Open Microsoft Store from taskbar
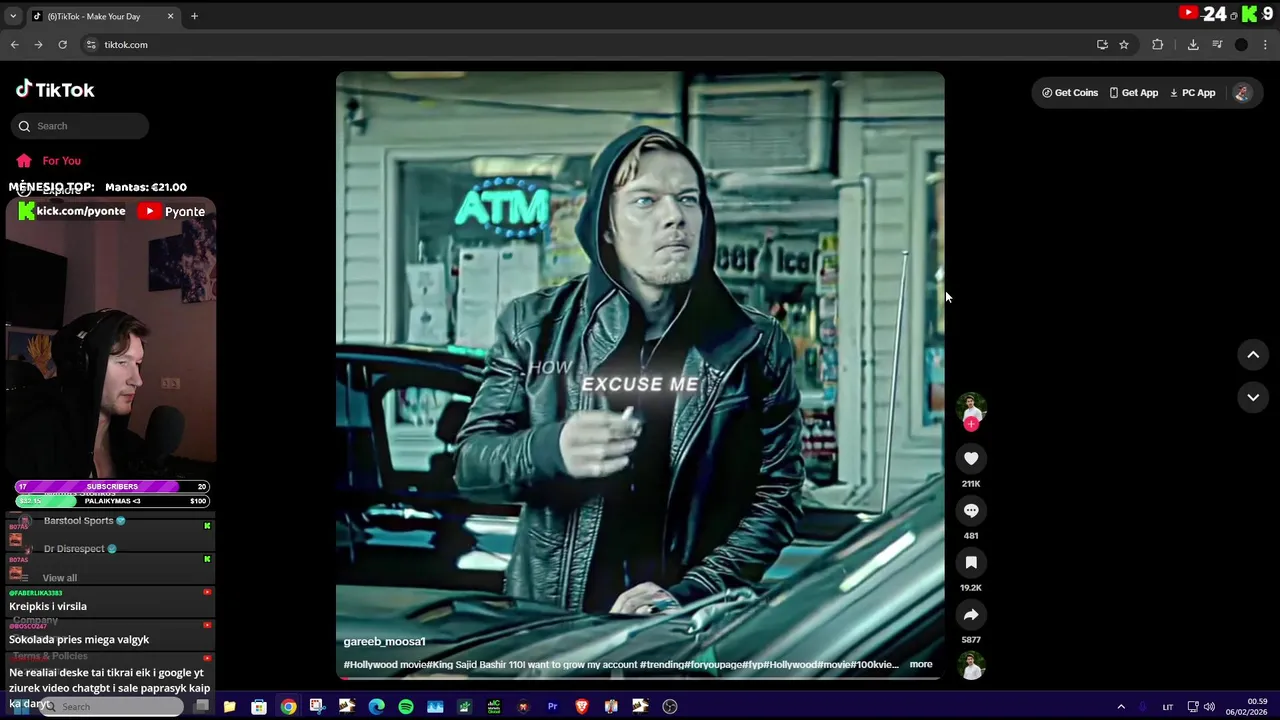Screen dimensions: 1280x720 259,707
